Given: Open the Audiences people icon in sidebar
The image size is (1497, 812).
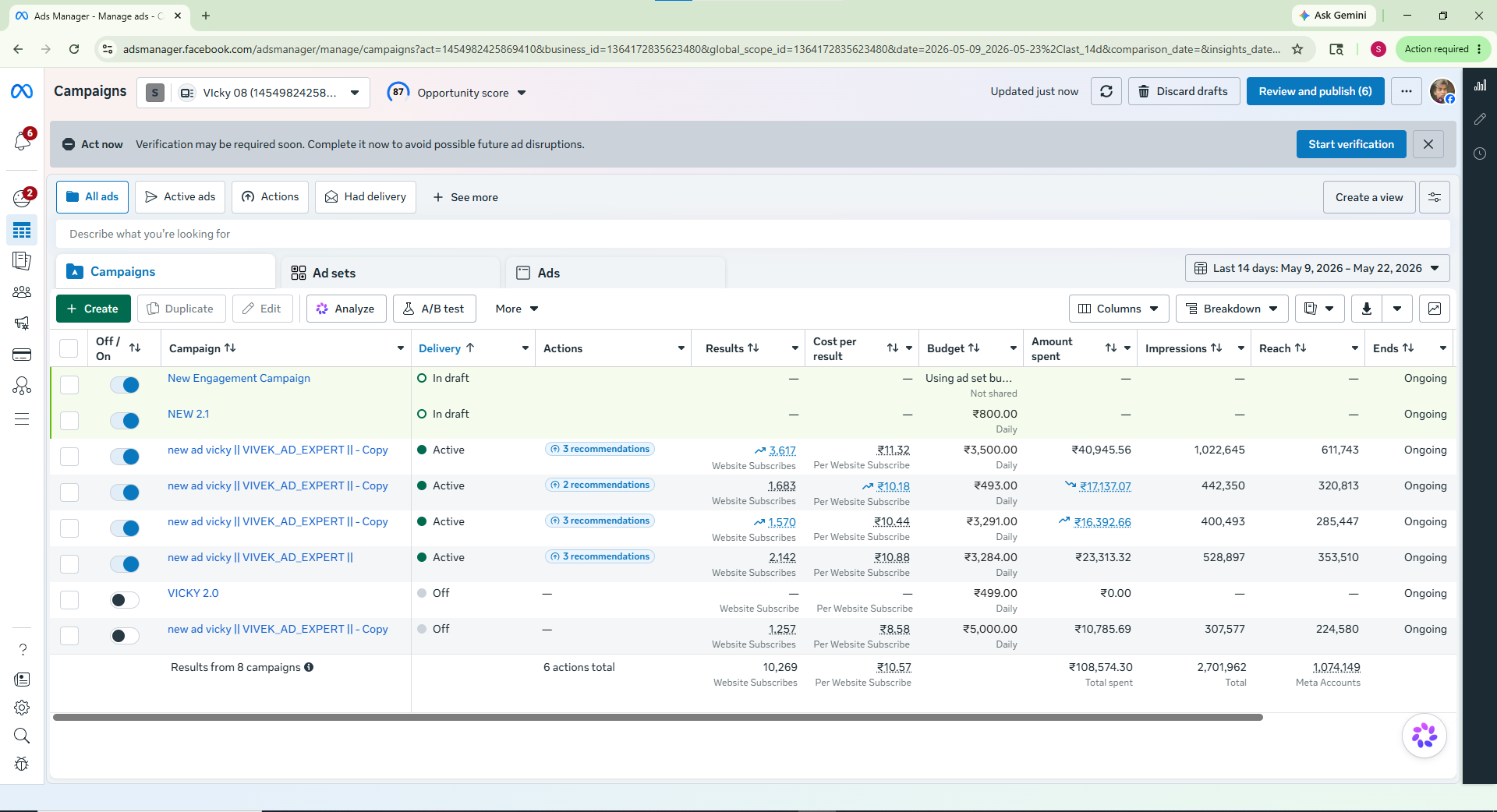Looking at the screenshot, I should tap(22, 292).
